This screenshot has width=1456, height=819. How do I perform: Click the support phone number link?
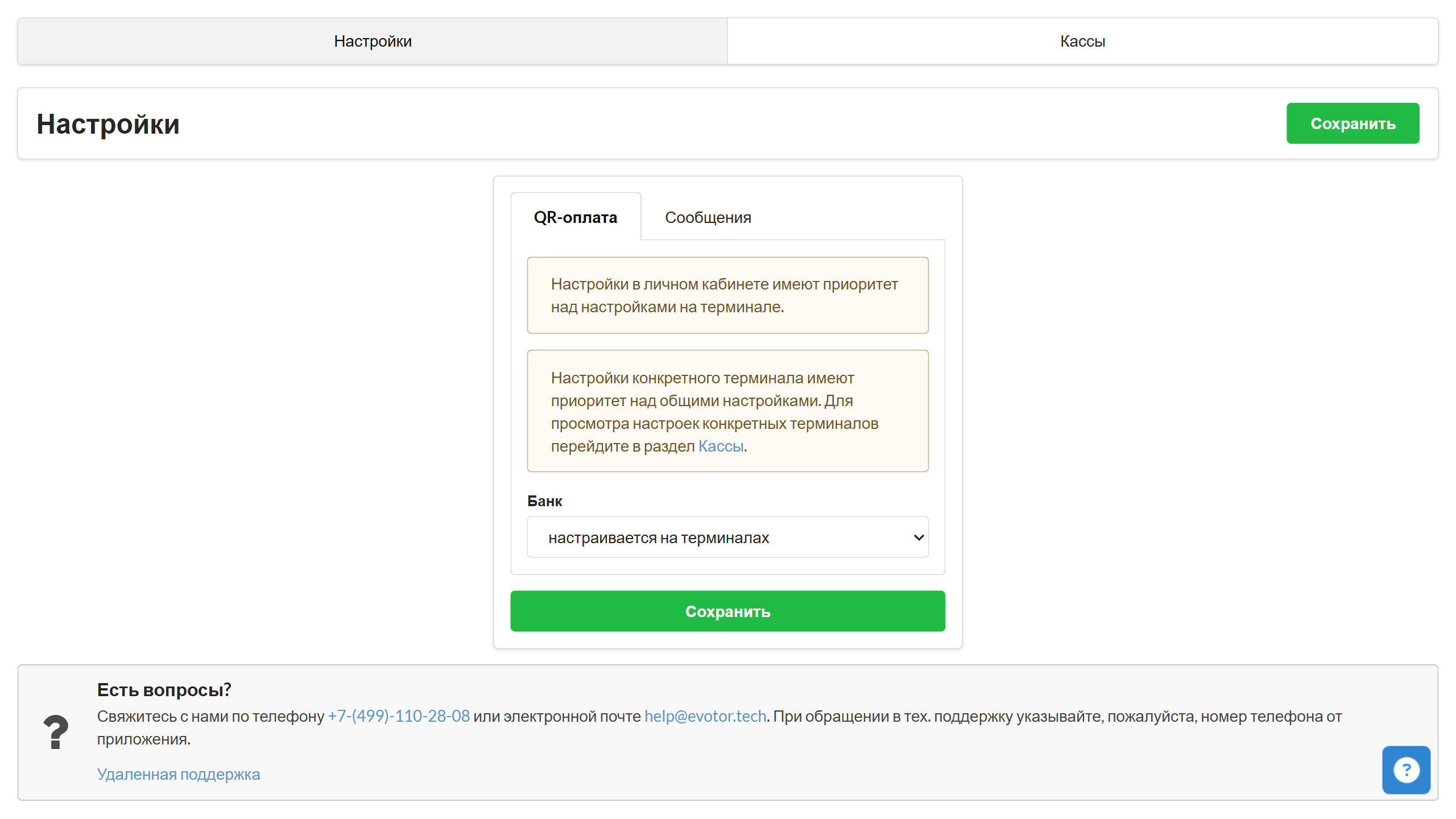pyautogui.click(x=399, y=716)
